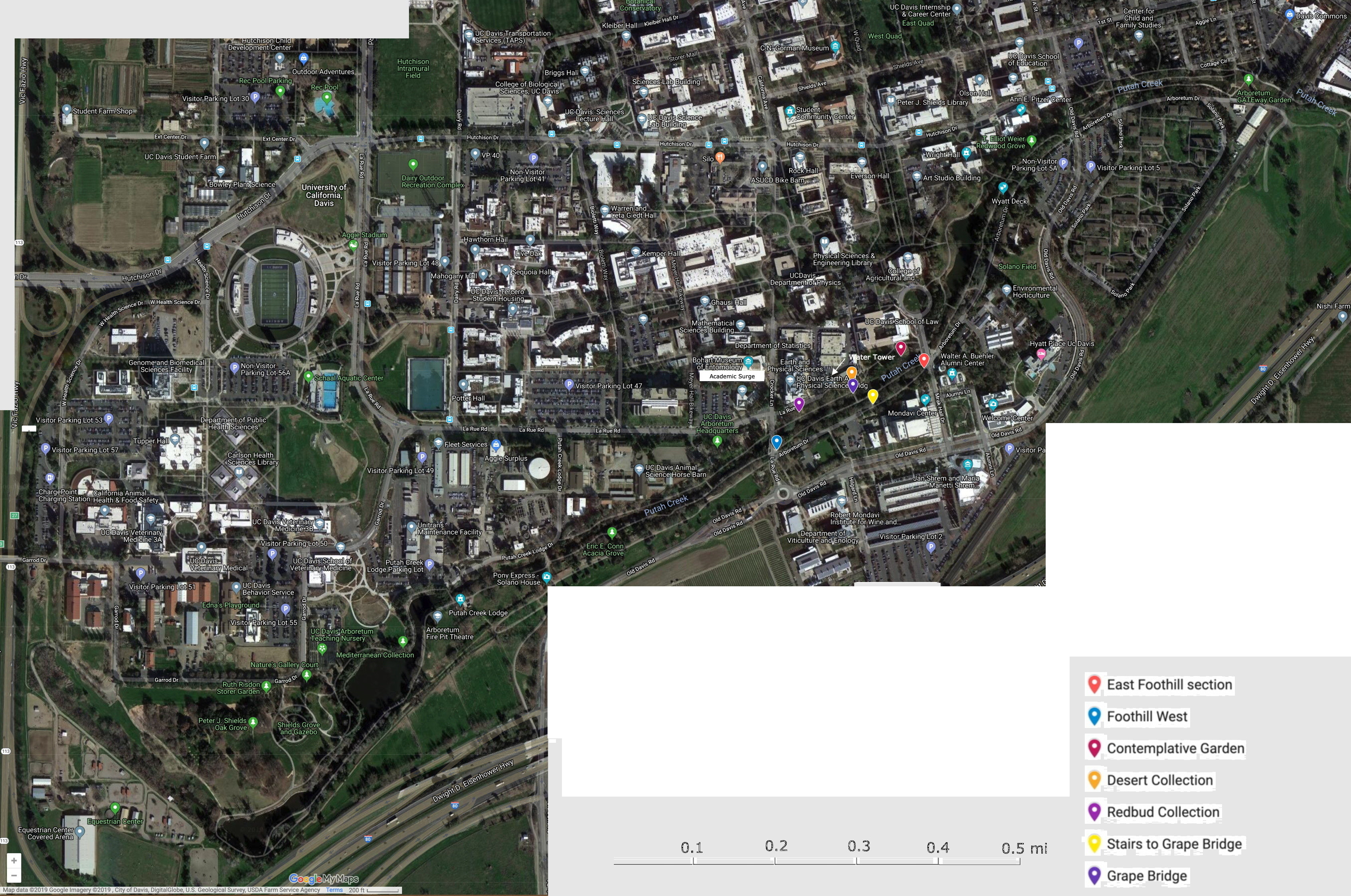This screenshot has width=1351, height=896.
Task: Open the Davis Commons shopping marker
Action: pyautogui.click(x=1289, y=15)
